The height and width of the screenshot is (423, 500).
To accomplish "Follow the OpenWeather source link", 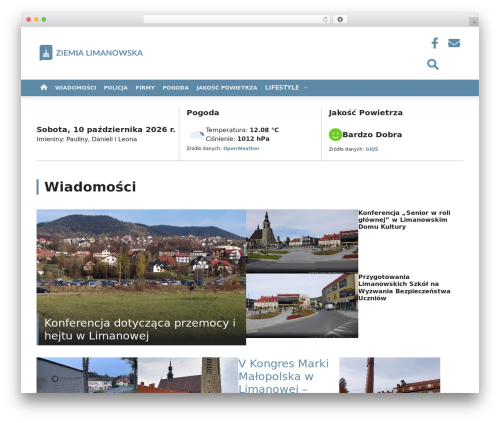I will point(241,148).
